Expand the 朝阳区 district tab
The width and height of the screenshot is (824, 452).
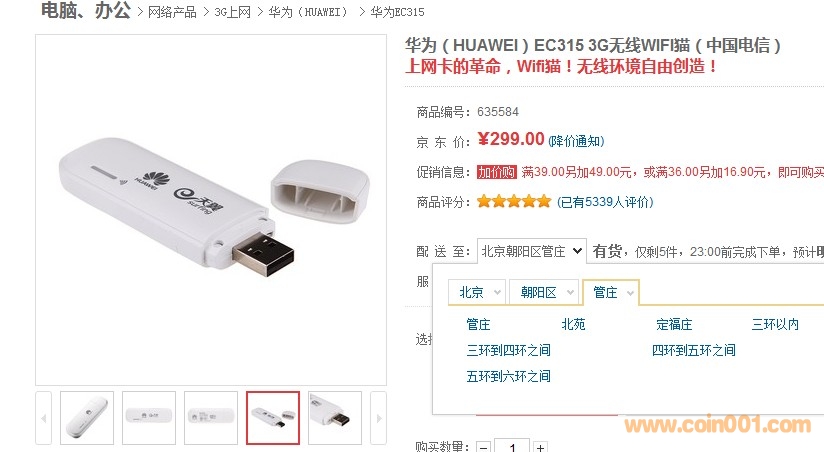point(544,292)
